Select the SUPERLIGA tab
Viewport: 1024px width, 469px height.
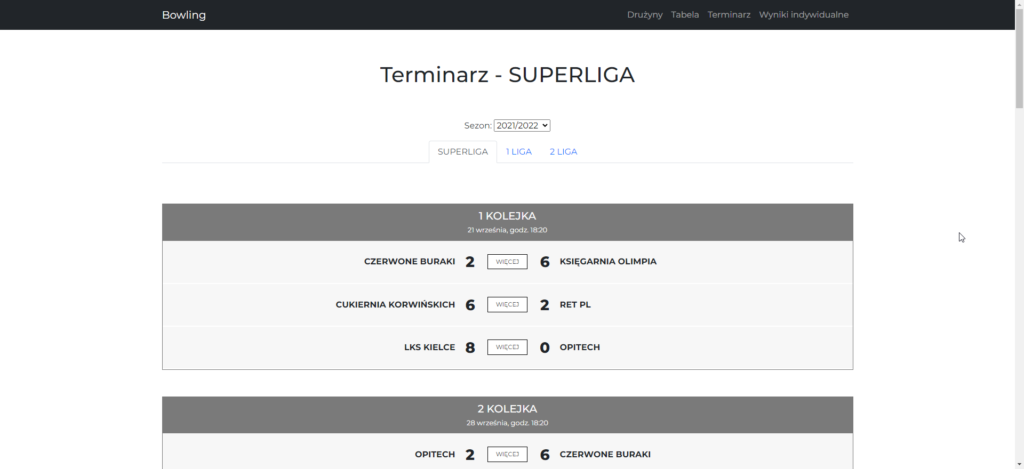(x=462, y=152)
